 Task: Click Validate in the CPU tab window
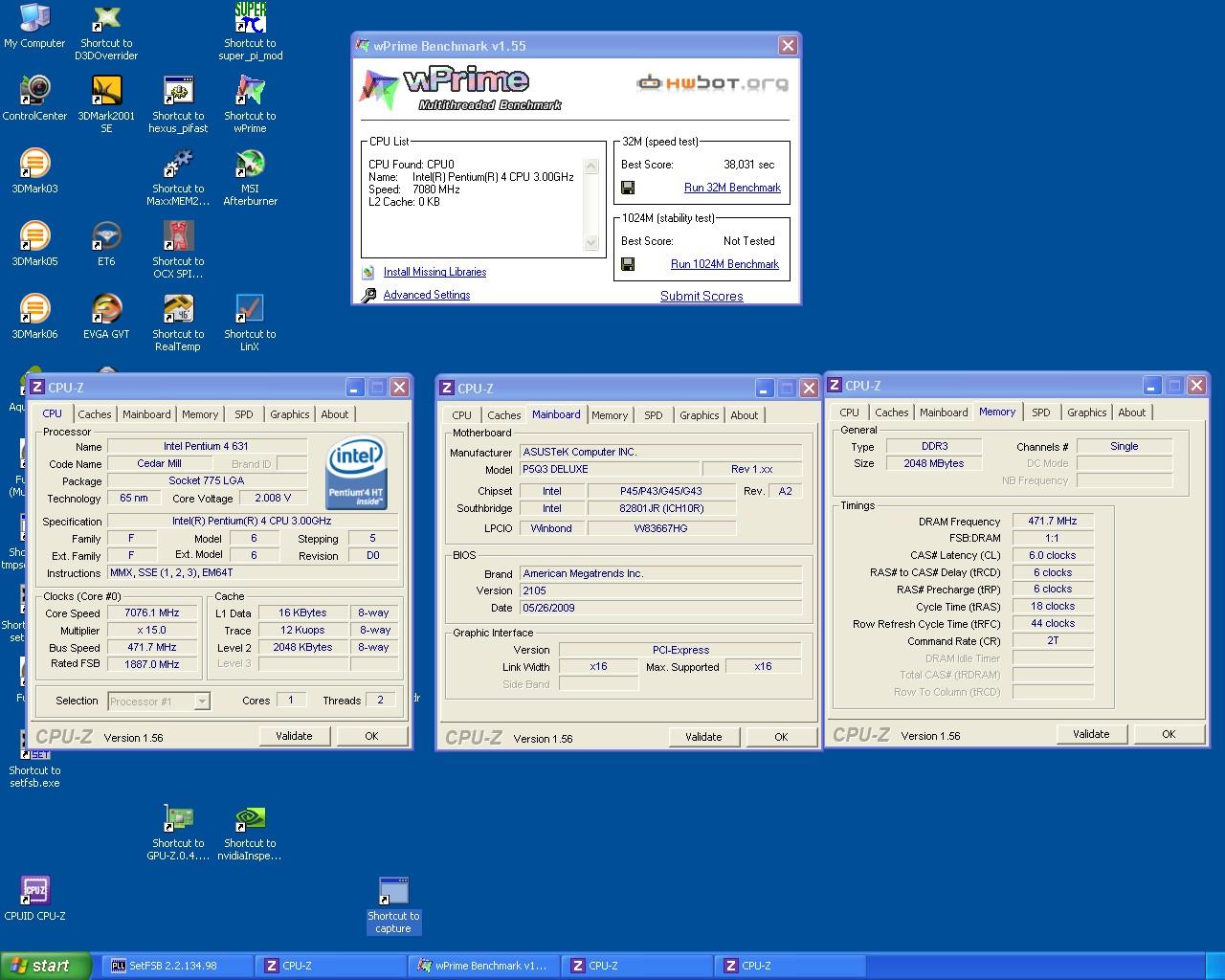(x=294, y=736)
